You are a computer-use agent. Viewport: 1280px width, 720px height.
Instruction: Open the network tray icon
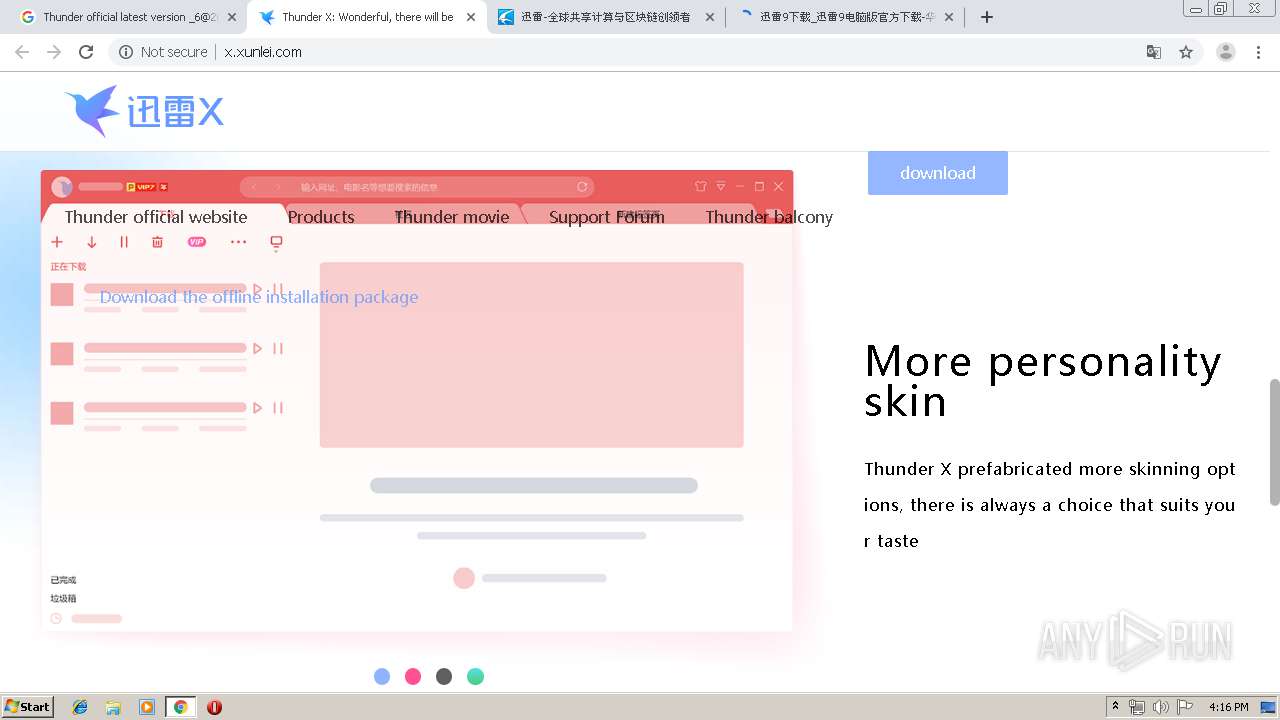(x=1137, y=707)
